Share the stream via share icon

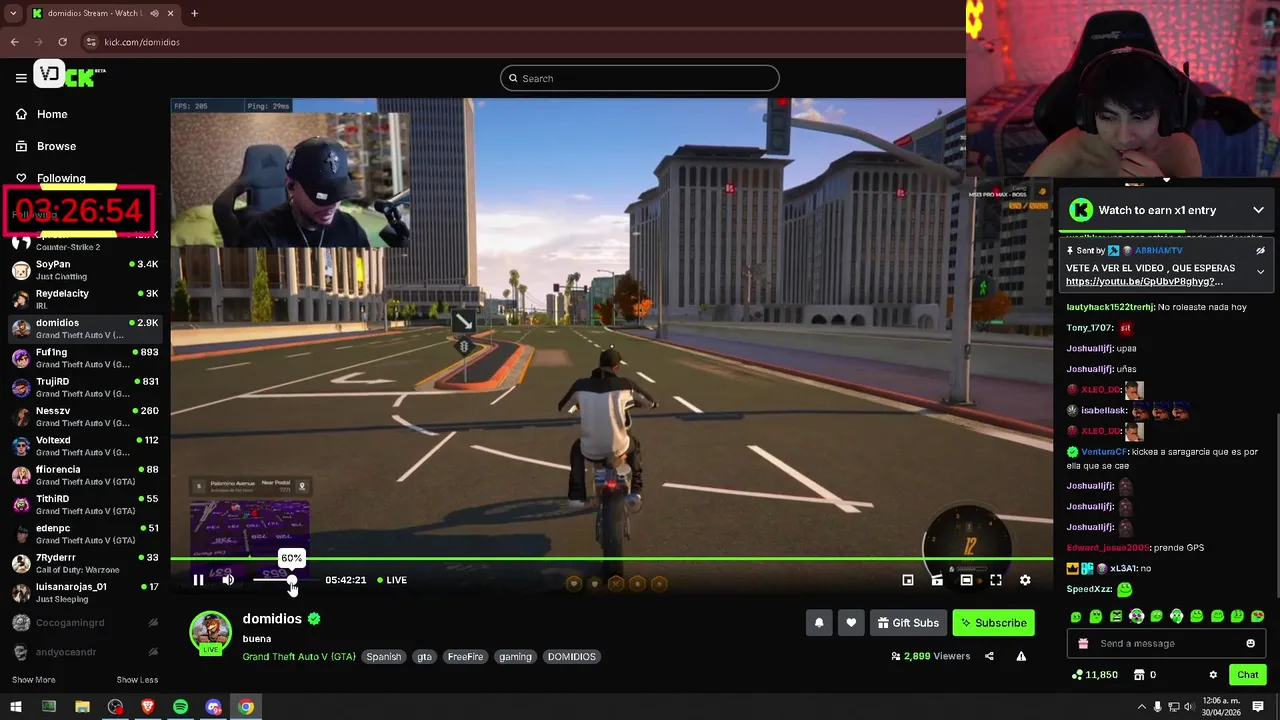pyautogui.click(x=989, y=656)
